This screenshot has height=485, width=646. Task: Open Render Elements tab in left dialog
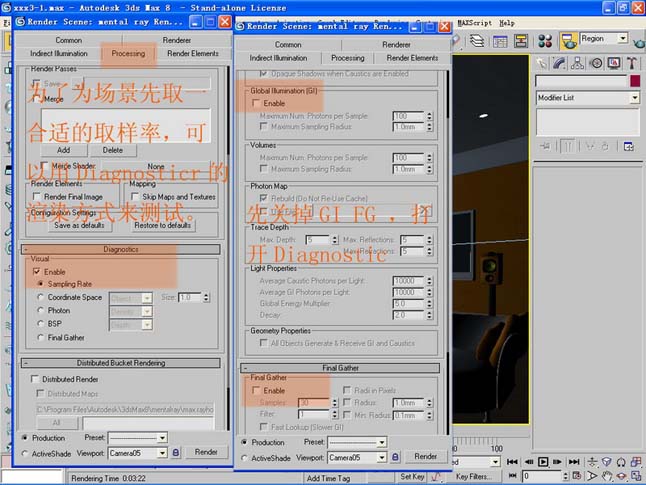(x=193, y=54)
